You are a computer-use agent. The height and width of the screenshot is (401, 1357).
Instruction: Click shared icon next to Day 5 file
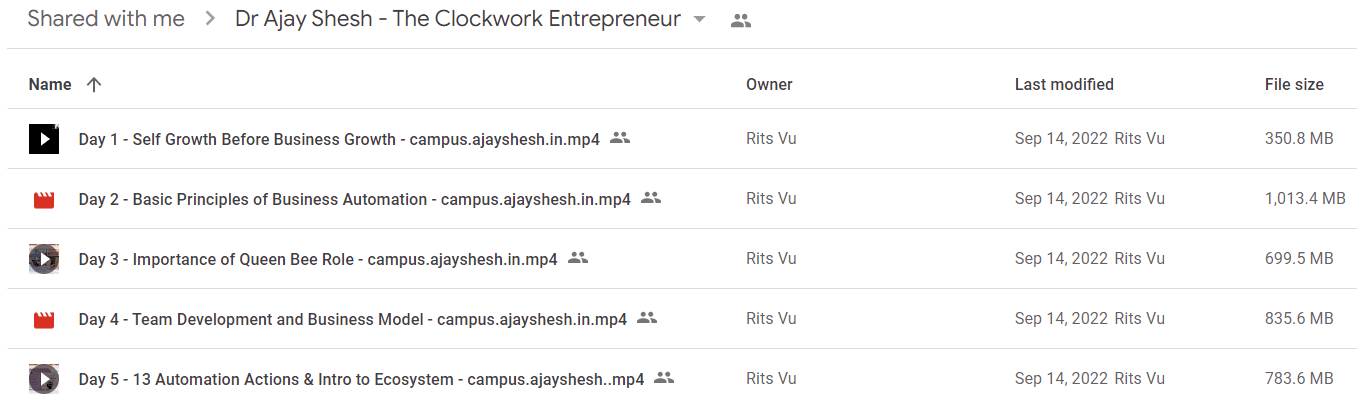[664, 378]
